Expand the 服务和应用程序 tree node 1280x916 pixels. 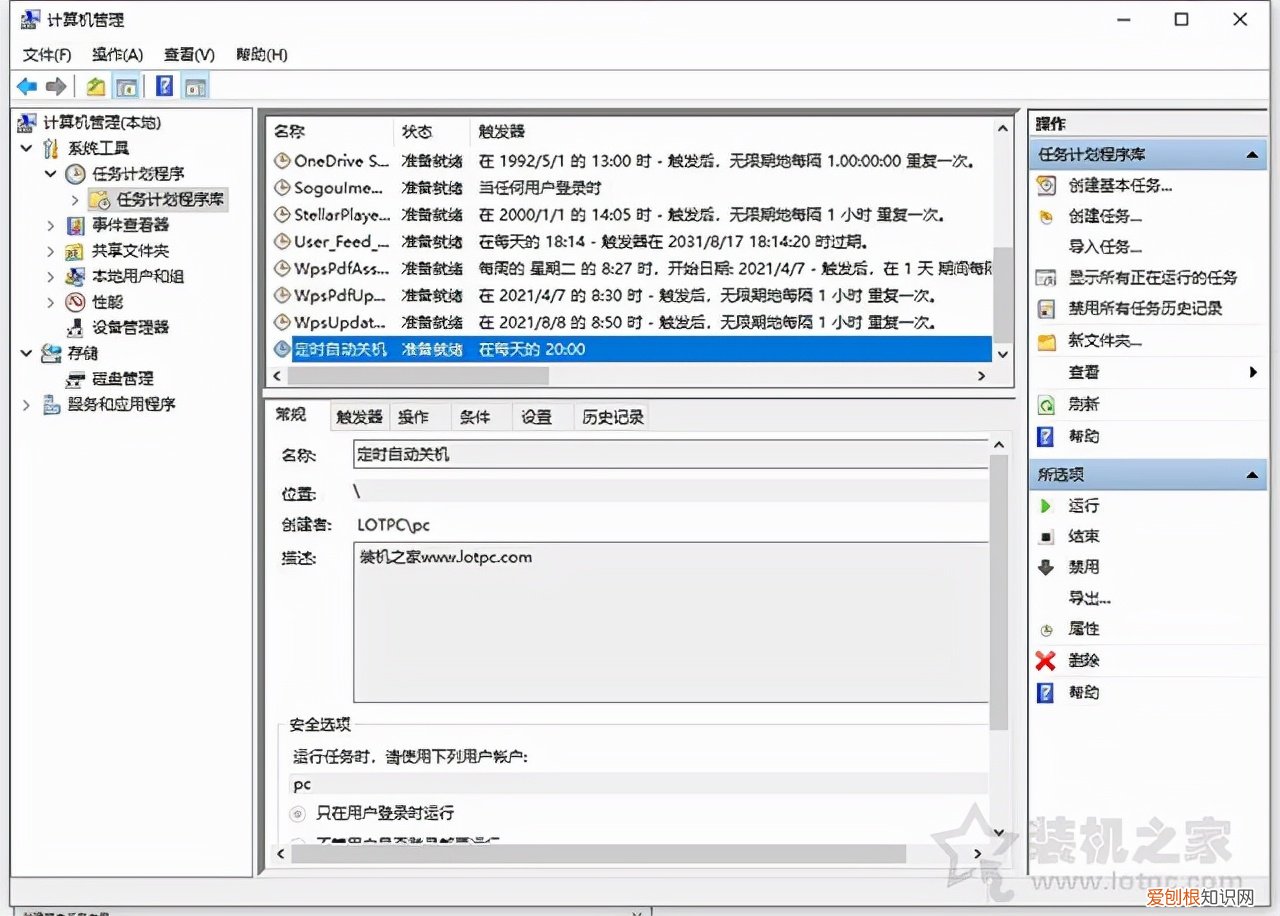point(24,407)
